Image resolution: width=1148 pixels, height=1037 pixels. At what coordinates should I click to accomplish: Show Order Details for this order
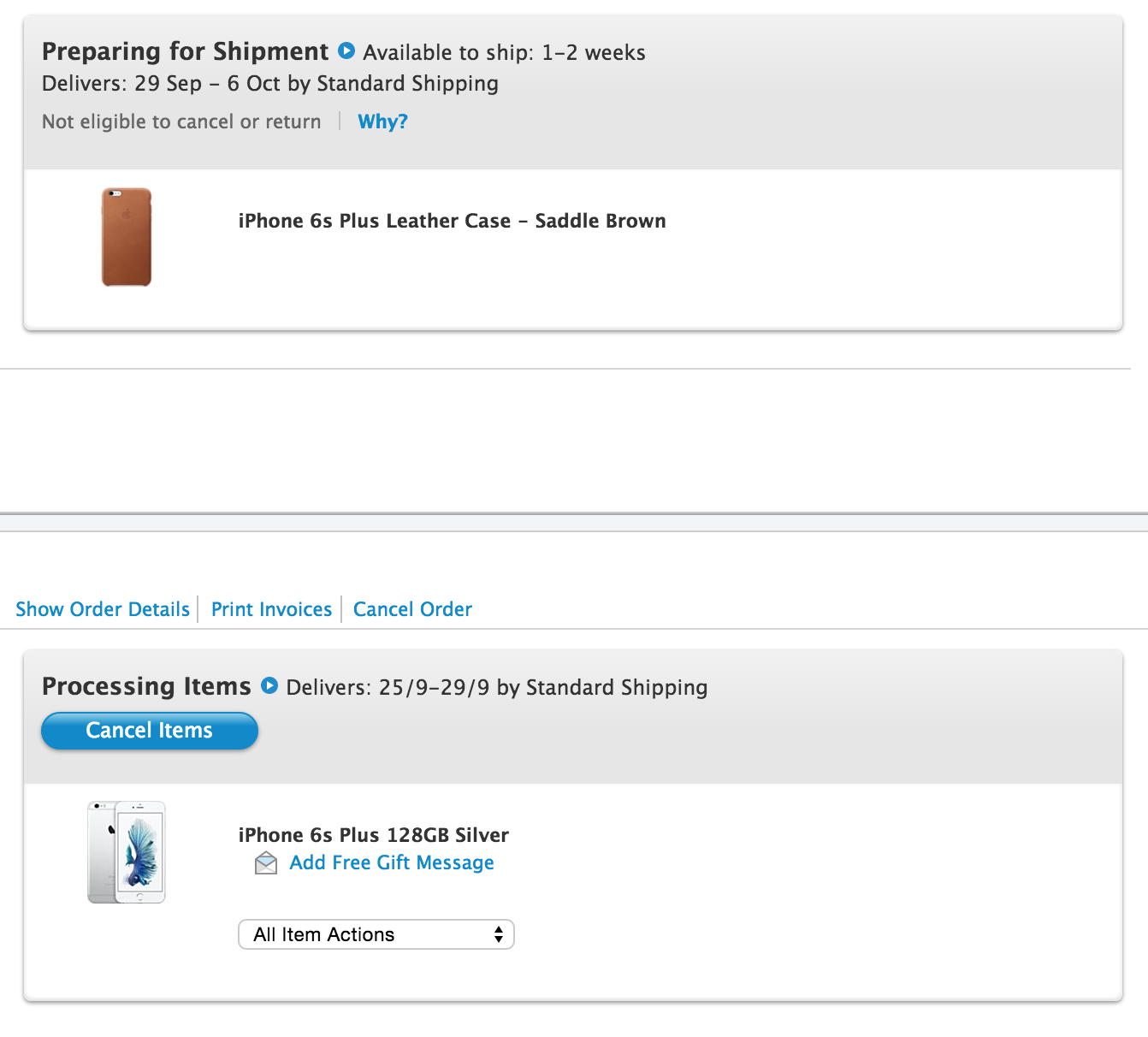pos(103,609)
